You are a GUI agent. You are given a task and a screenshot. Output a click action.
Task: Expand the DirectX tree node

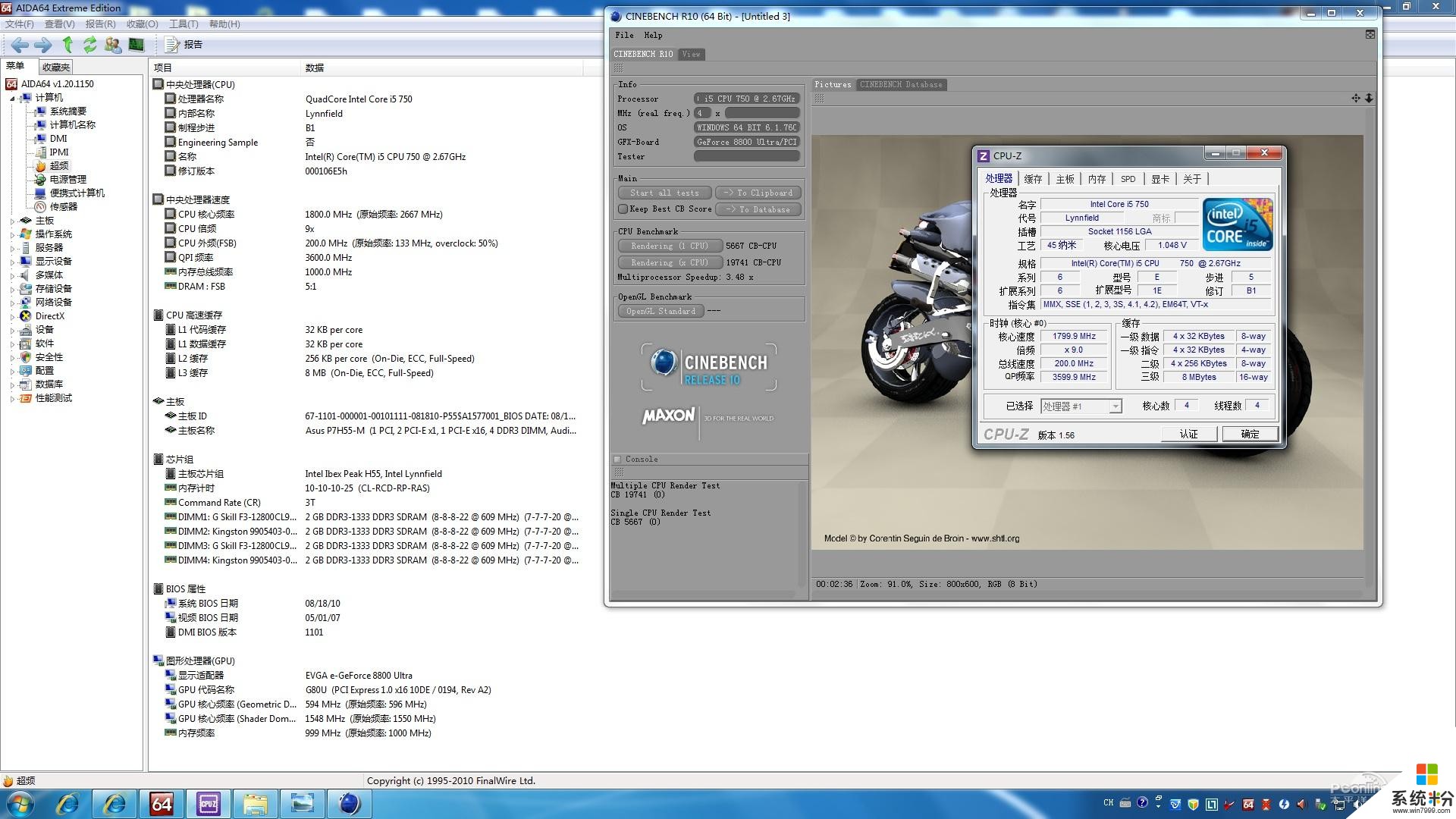click(13, 316)
